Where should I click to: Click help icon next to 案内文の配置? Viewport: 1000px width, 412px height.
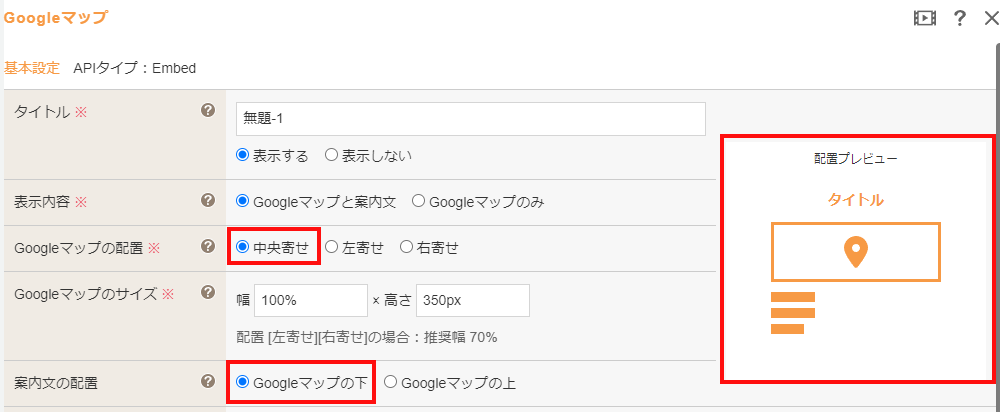coord(207,381)
